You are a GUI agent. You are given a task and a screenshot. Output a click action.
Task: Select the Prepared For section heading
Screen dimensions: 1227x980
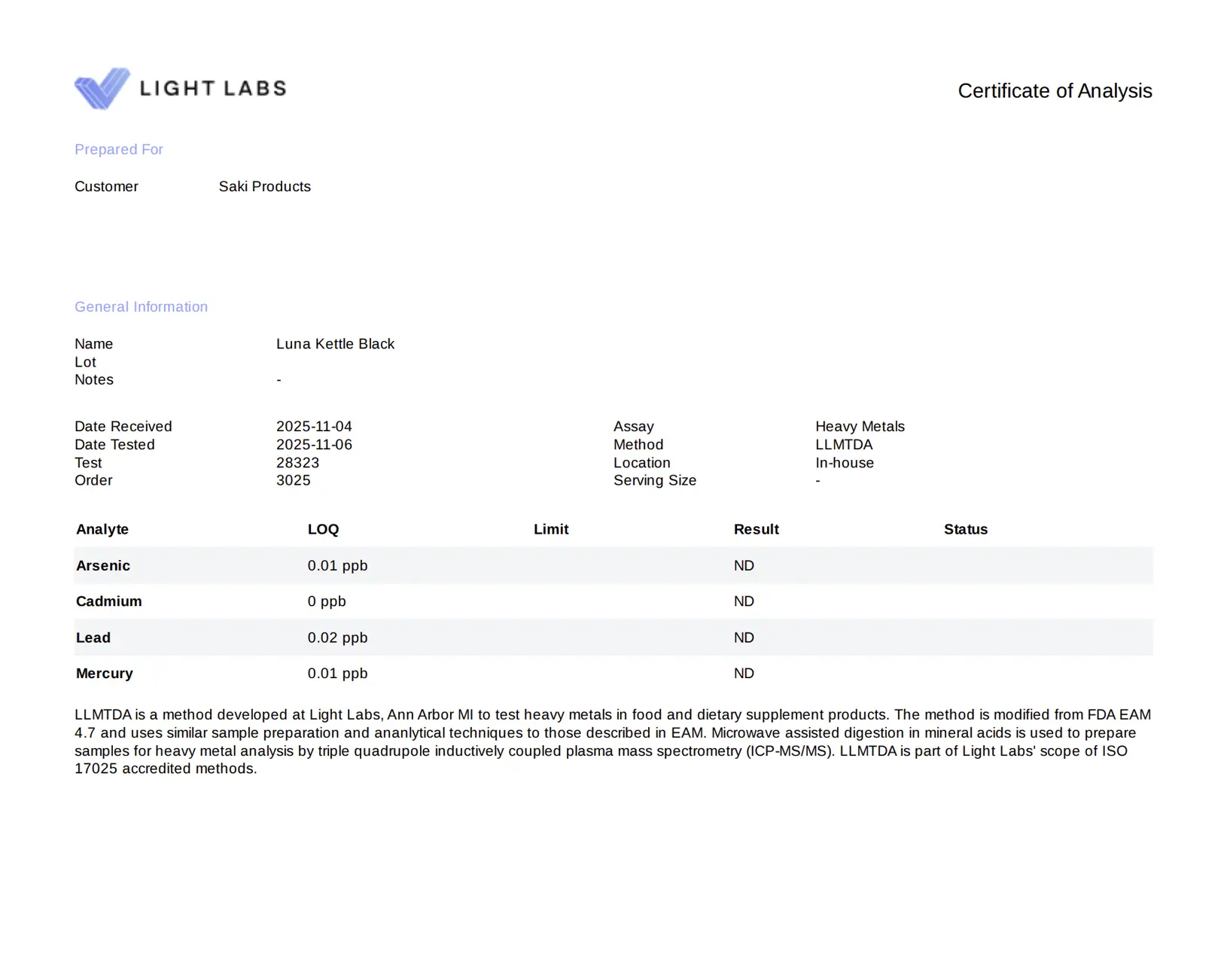click(119, 150)
